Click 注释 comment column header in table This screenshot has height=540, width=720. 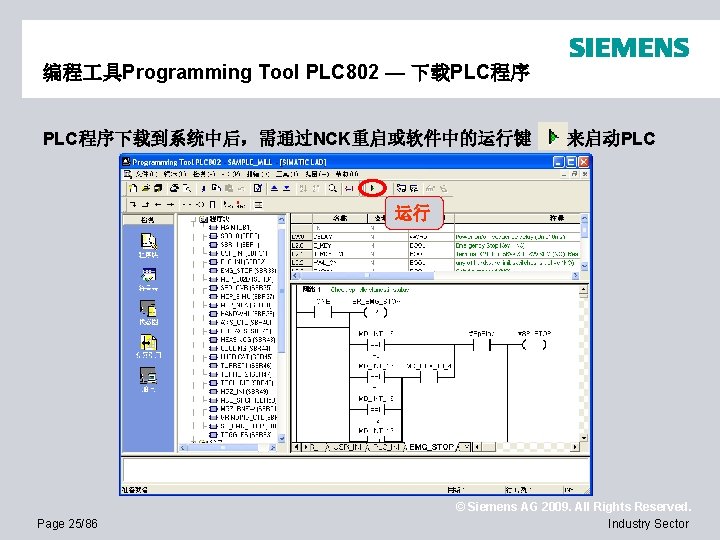517,218
